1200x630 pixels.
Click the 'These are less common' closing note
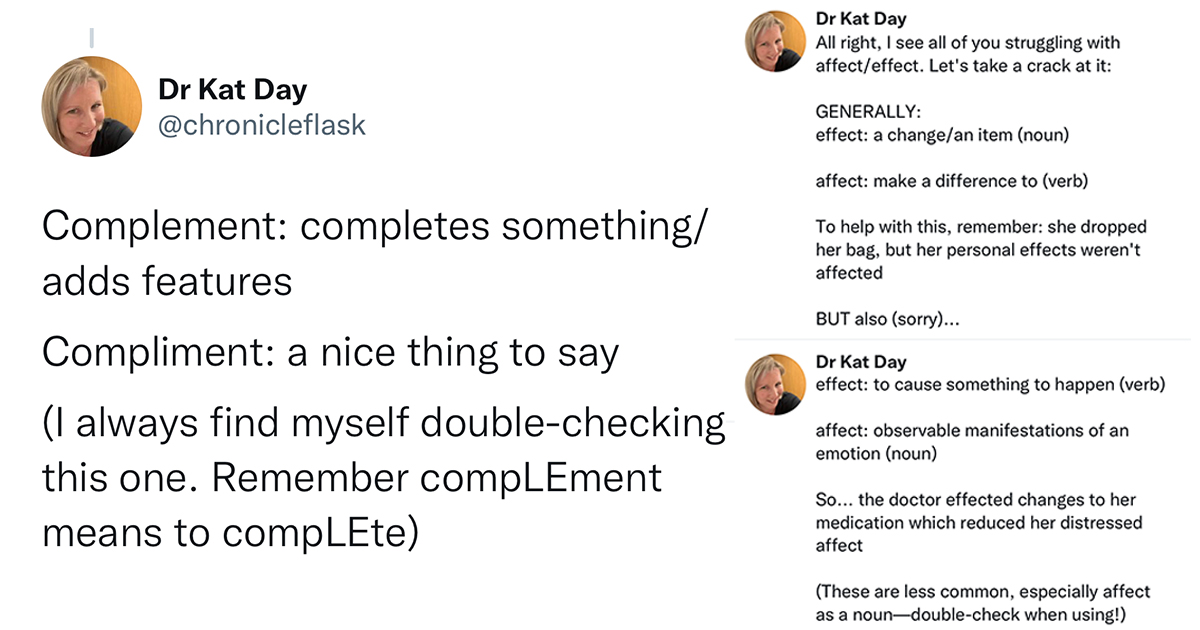(x=983, y=603)
